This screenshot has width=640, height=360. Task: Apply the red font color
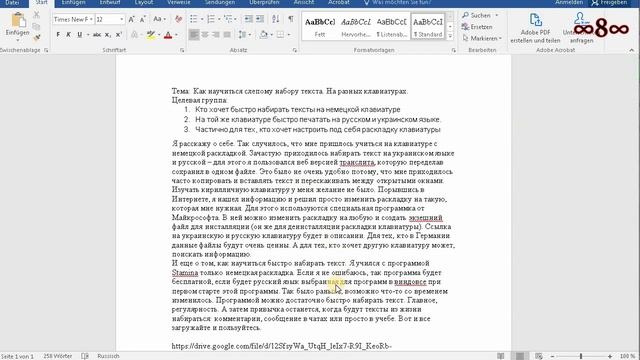coord(168,35)
